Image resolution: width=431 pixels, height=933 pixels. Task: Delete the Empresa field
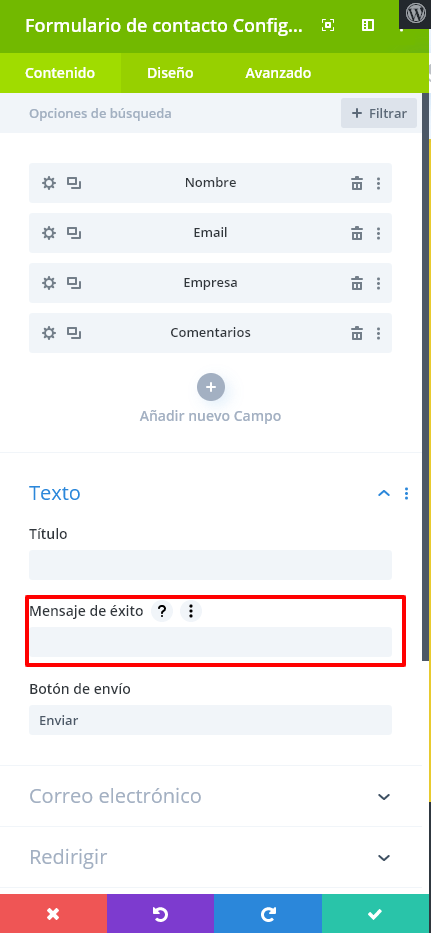(x=357, y=283)
